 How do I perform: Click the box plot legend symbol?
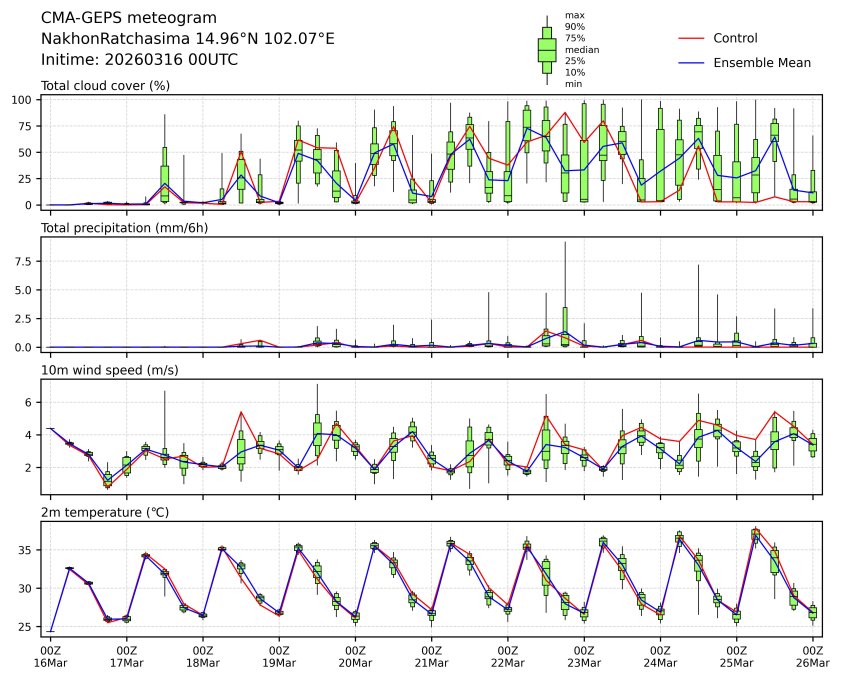pos(547,49)
